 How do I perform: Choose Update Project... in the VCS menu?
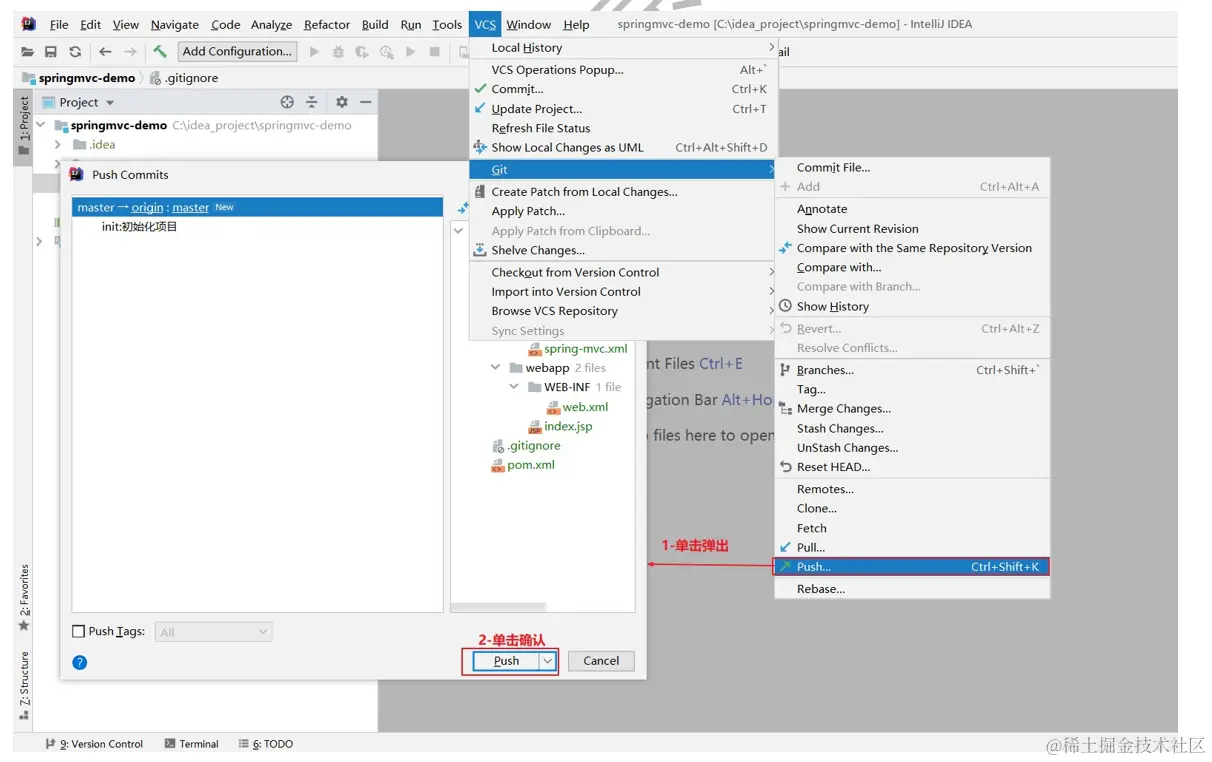623,109
